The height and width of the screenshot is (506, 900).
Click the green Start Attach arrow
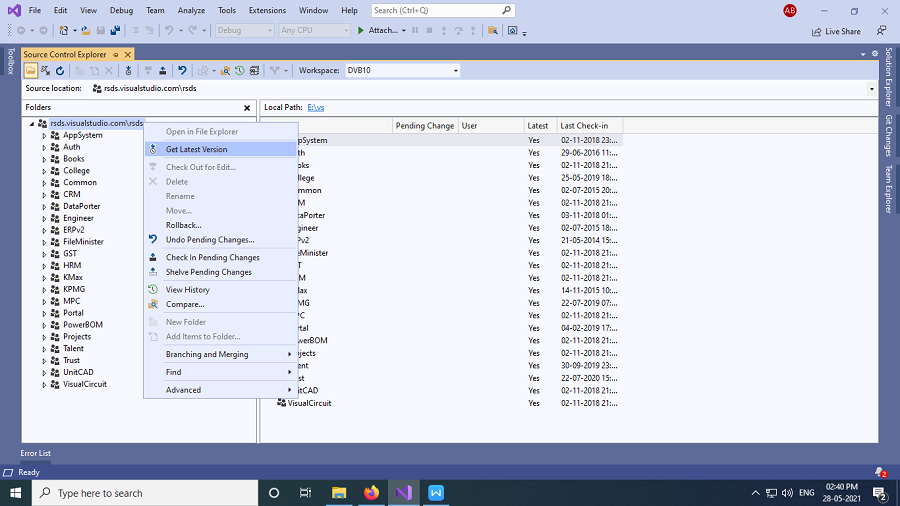pyautogui.click(x=360, y=30)
